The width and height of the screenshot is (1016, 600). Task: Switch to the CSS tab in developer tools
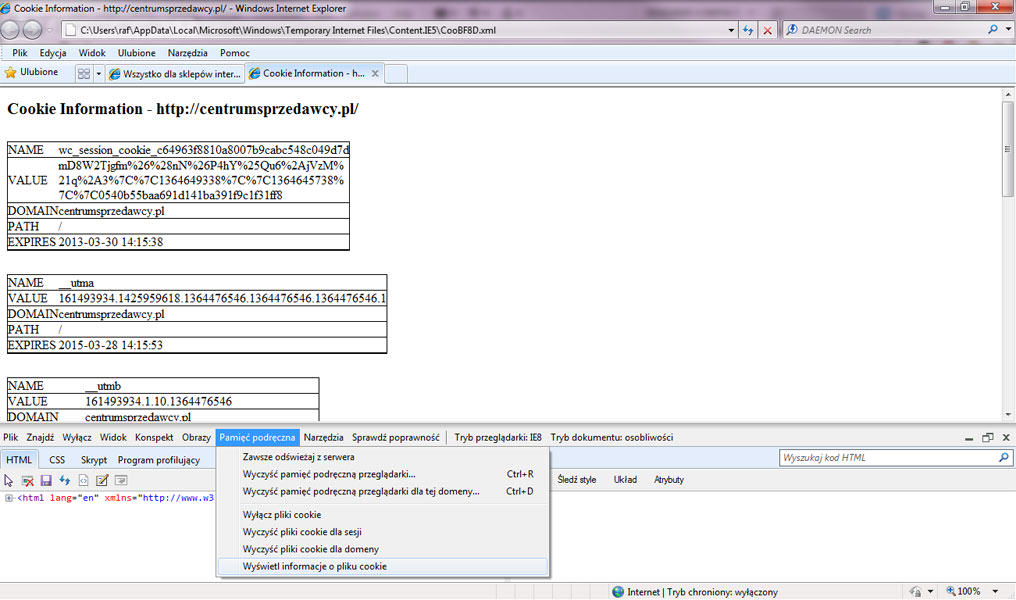point(57,460)
